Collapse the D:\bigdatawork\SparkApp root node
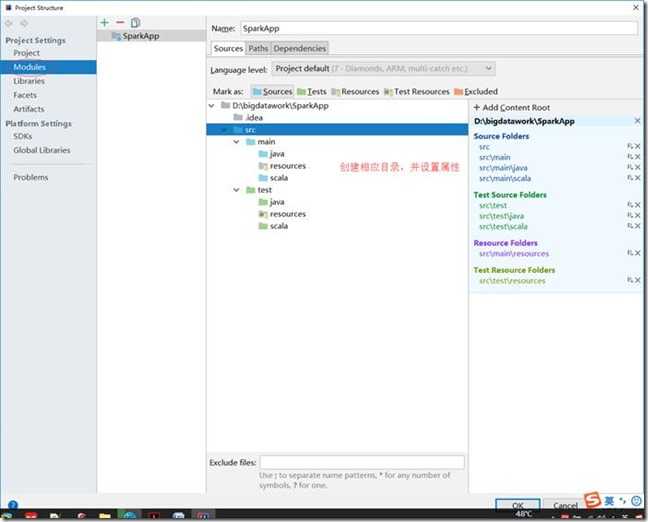 tap(212, 106)
